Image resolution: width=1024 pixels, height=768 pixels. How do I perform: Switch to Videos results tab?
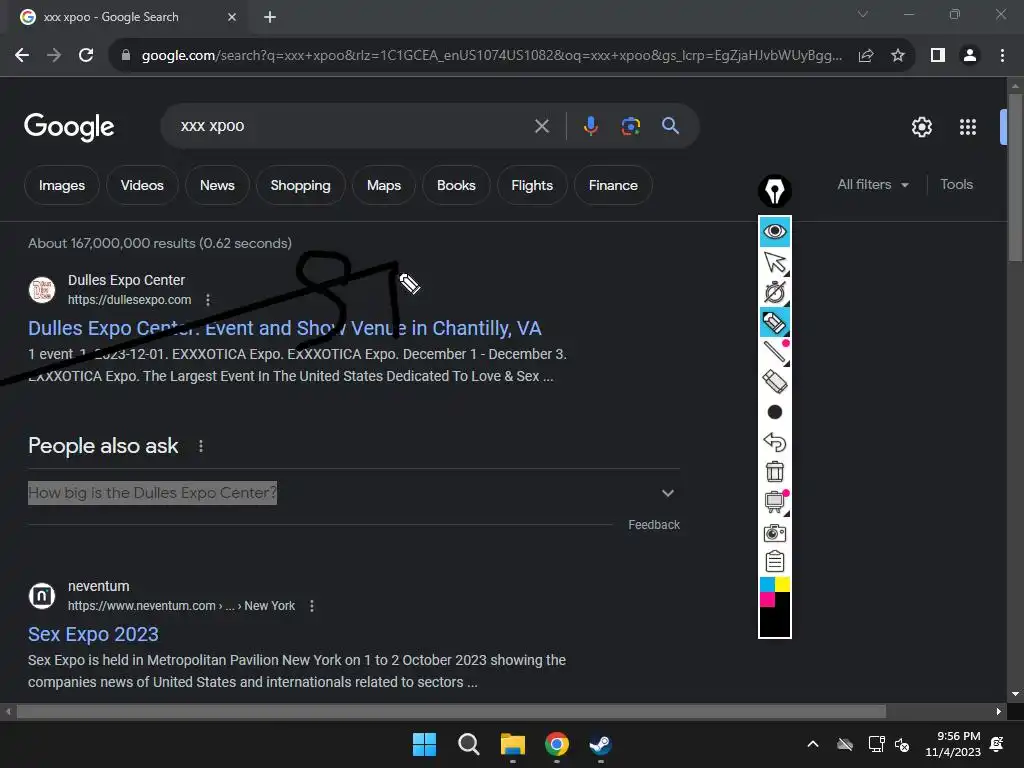(x=142, y=185)
